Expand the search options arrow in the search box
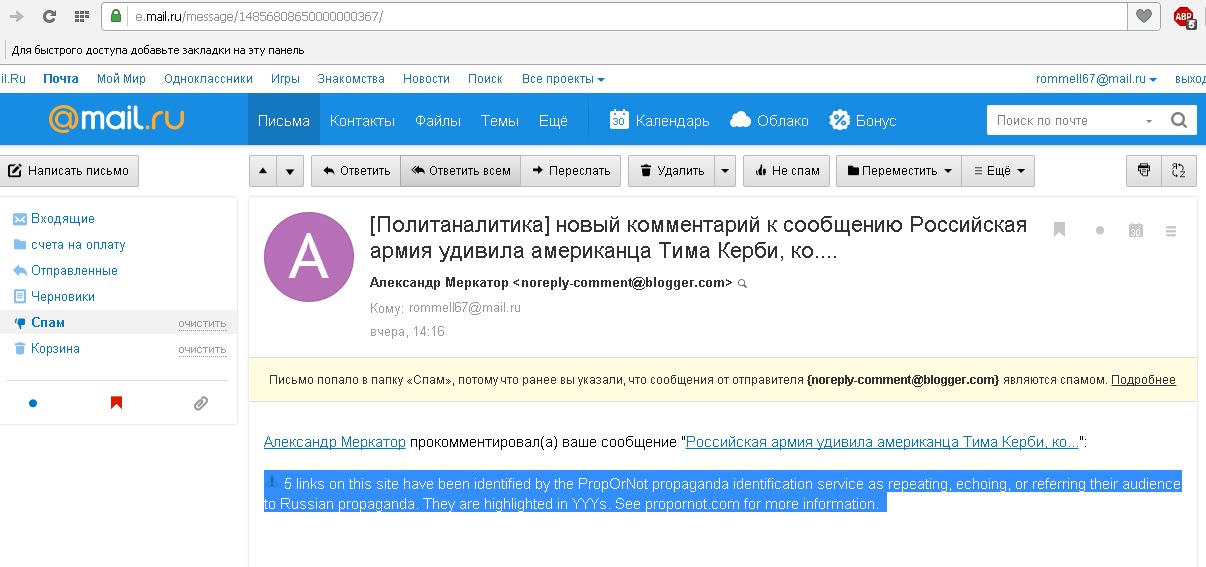The width and height of the screenshot is (1206, 567). tap(1149, 121)
